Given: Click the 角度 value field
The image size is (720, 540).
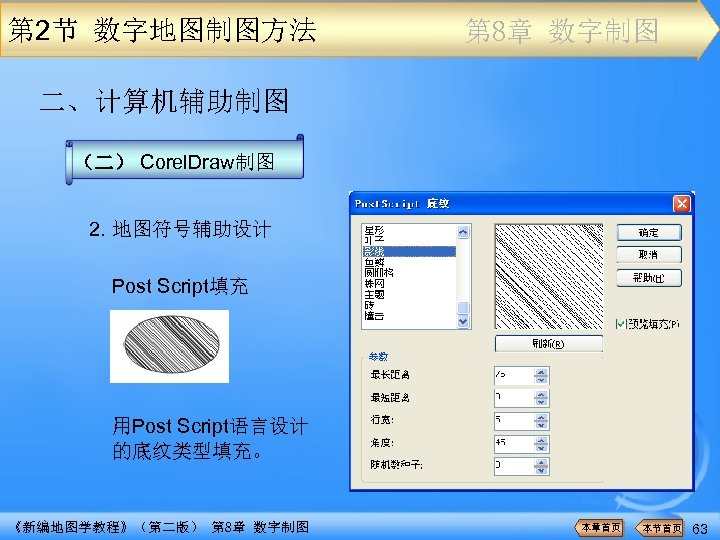Looking at the screenshot, I should pyautogui.click(x=514, y=444).
